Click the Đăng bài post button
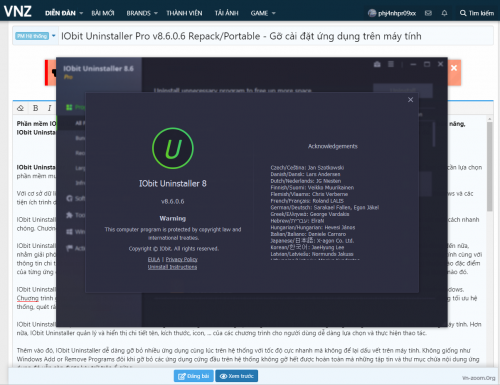 (194, 376)
